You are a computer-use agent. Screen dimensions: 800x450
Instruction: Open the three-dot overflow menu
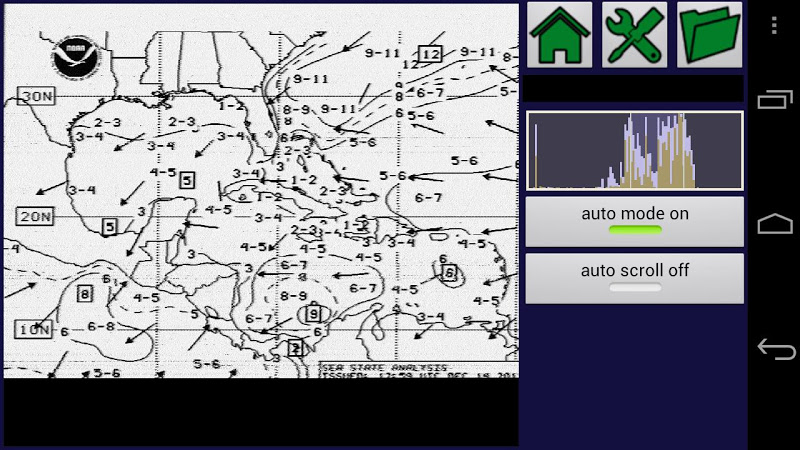(774, 25)
